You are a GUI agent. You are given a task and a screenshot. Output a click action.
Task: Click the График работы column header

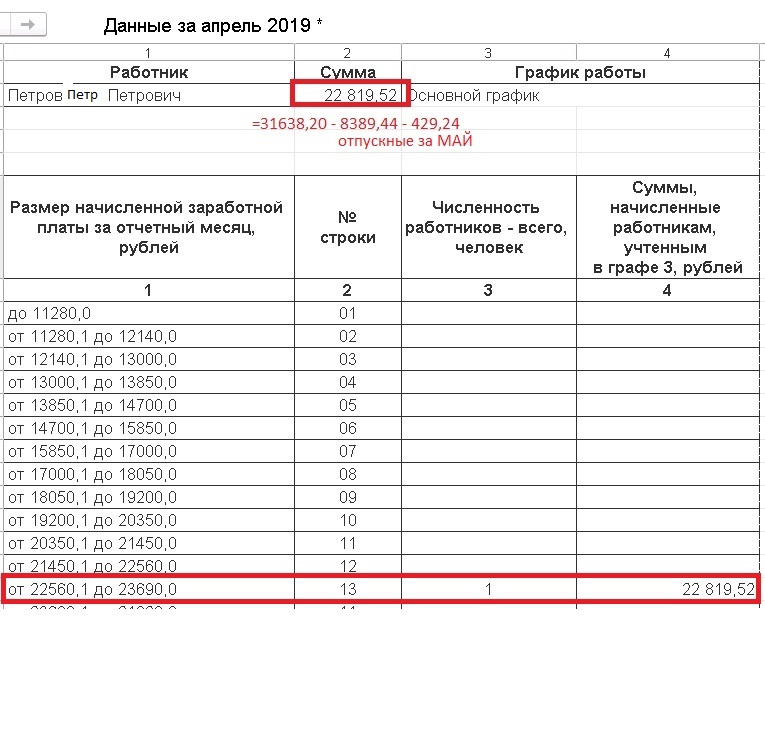580,72
